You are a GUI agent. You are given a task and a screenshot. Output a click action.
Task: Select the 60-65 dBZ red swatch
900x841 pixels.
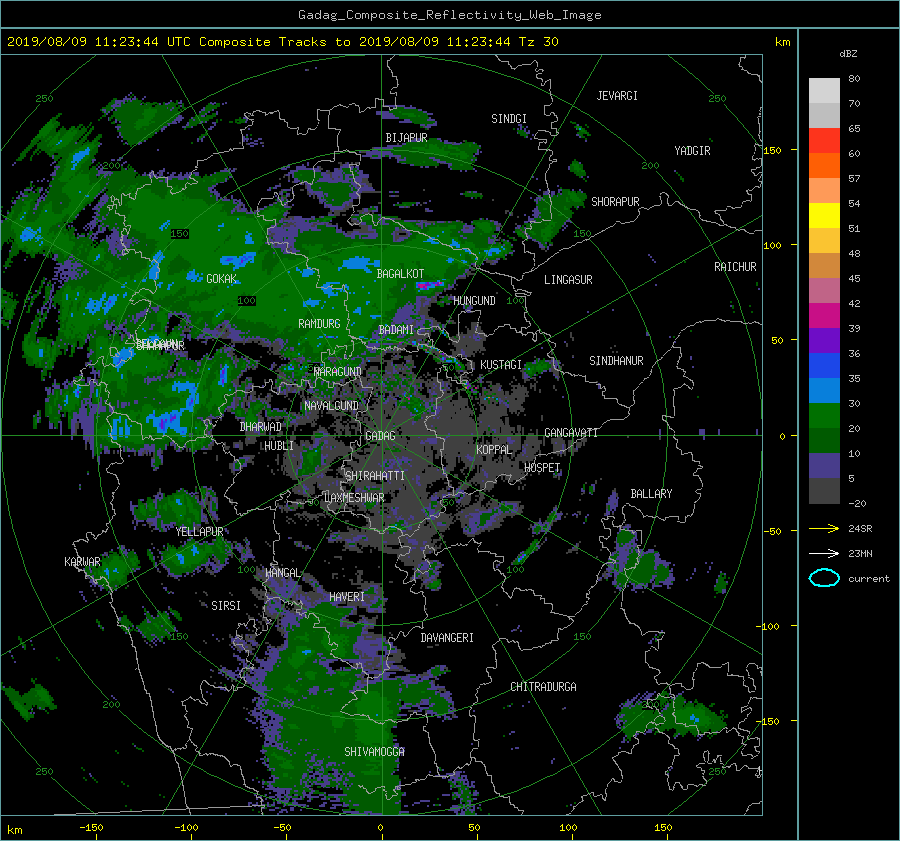pyautogui.click(x=824, y=141)
